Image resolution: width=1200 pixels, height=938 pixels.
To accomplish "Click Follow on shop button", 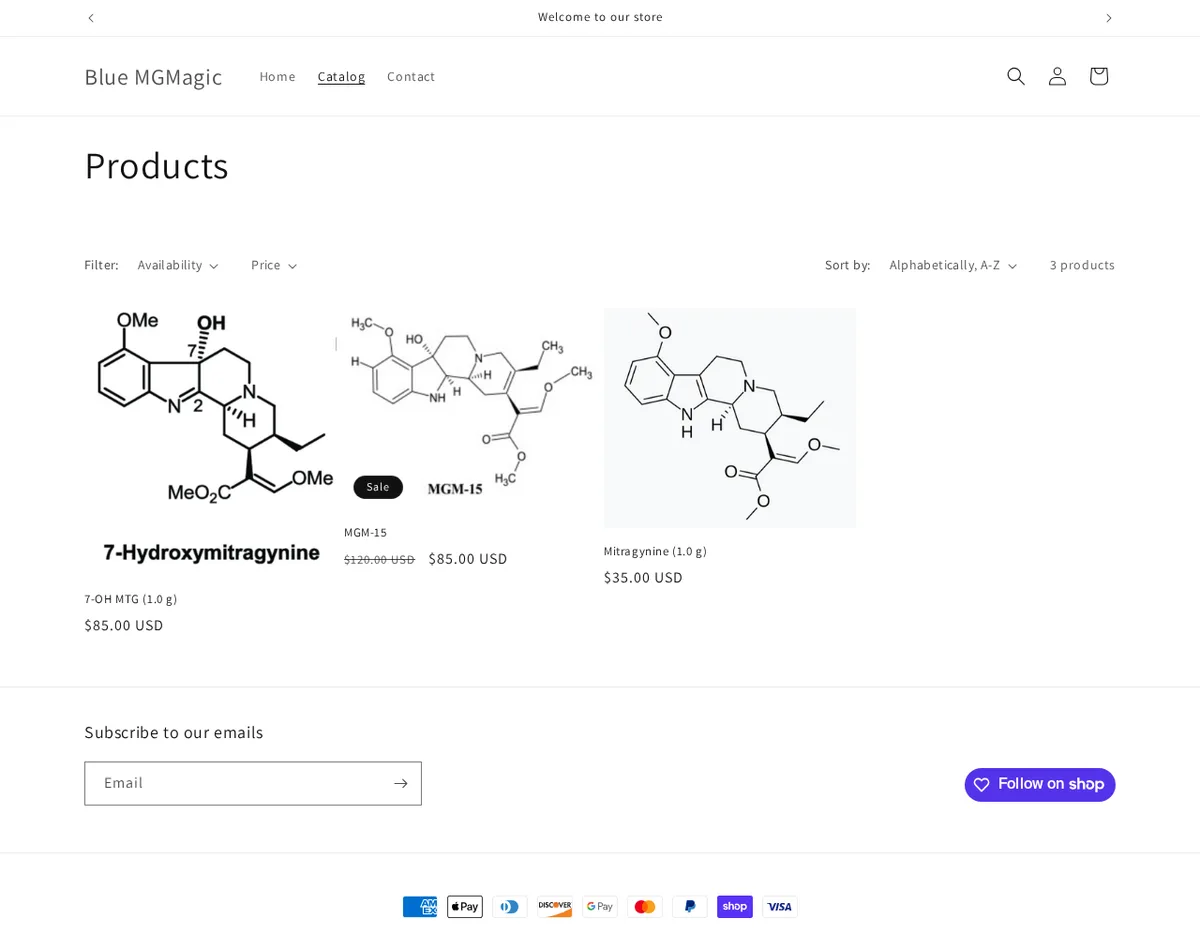I will 1040,785.
